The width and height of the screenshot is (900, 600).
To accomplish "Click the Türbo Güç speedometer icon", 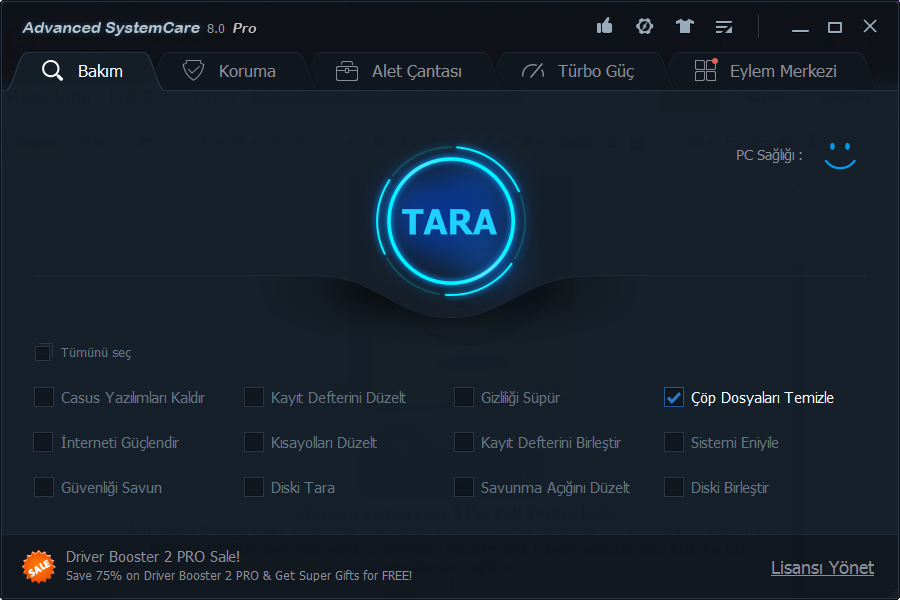I will 533,71.
